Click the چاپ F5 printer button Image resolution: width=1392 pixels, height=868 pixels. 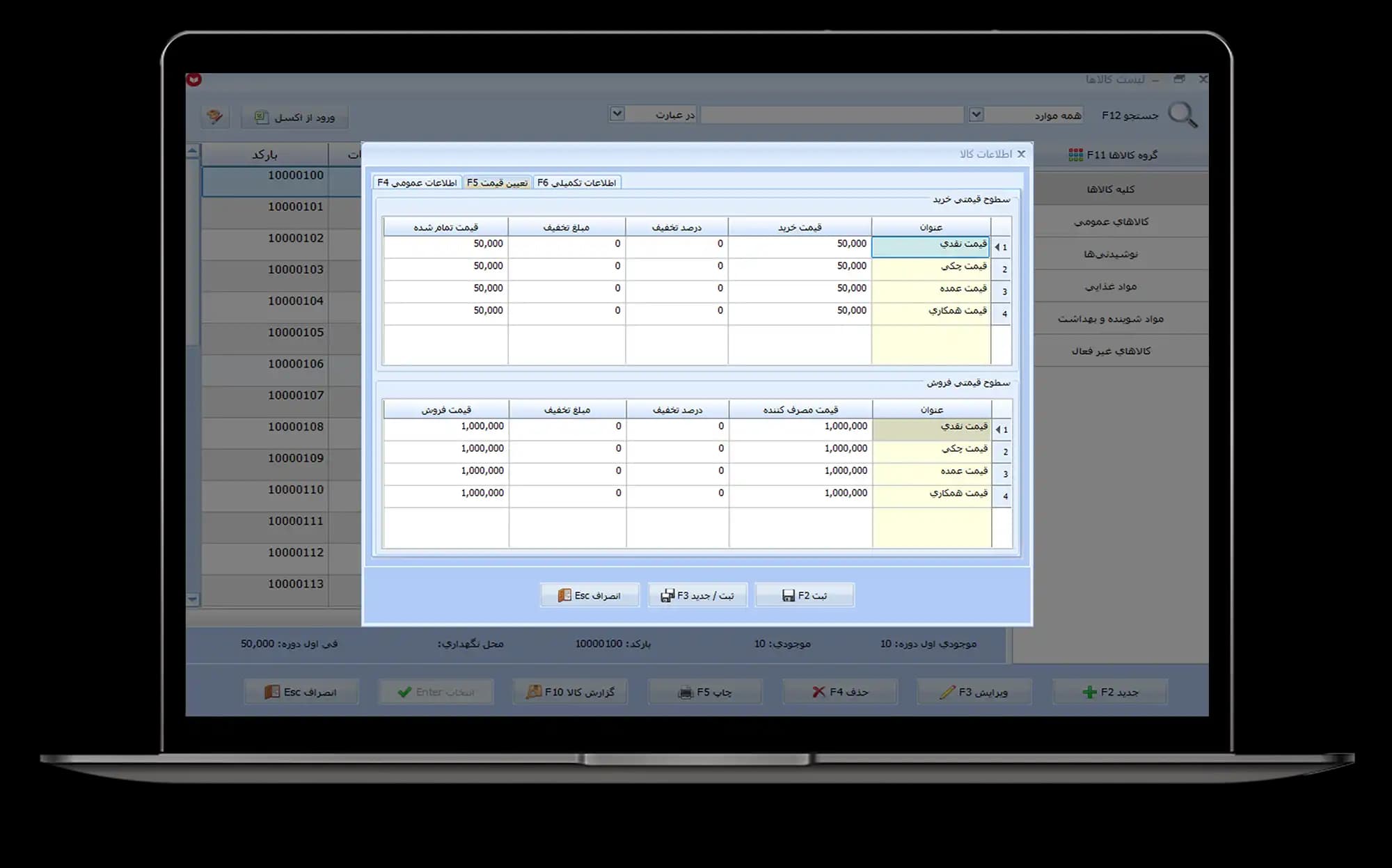(705, 692)
